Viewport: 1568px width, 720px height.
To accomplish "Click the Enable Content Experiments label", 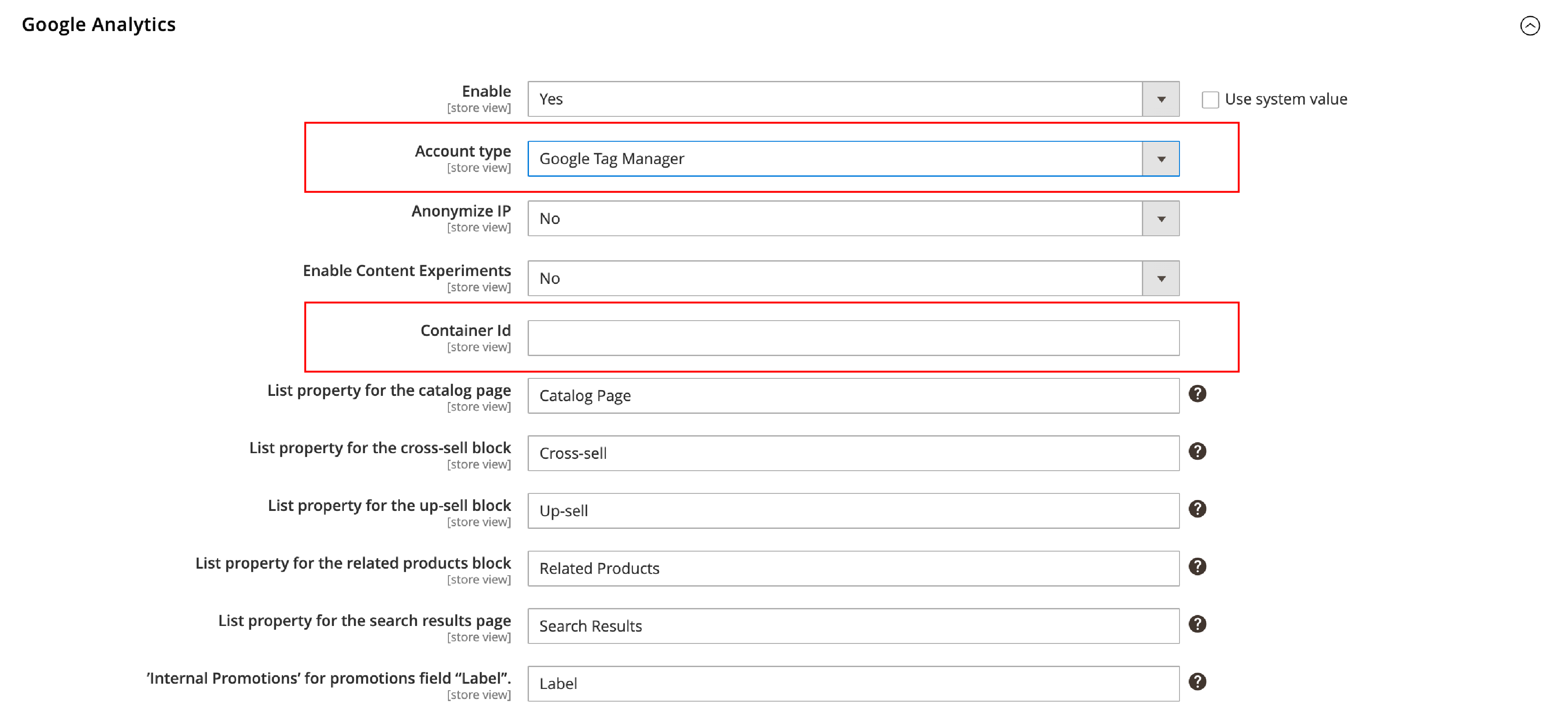I will [x=406, y=270].
